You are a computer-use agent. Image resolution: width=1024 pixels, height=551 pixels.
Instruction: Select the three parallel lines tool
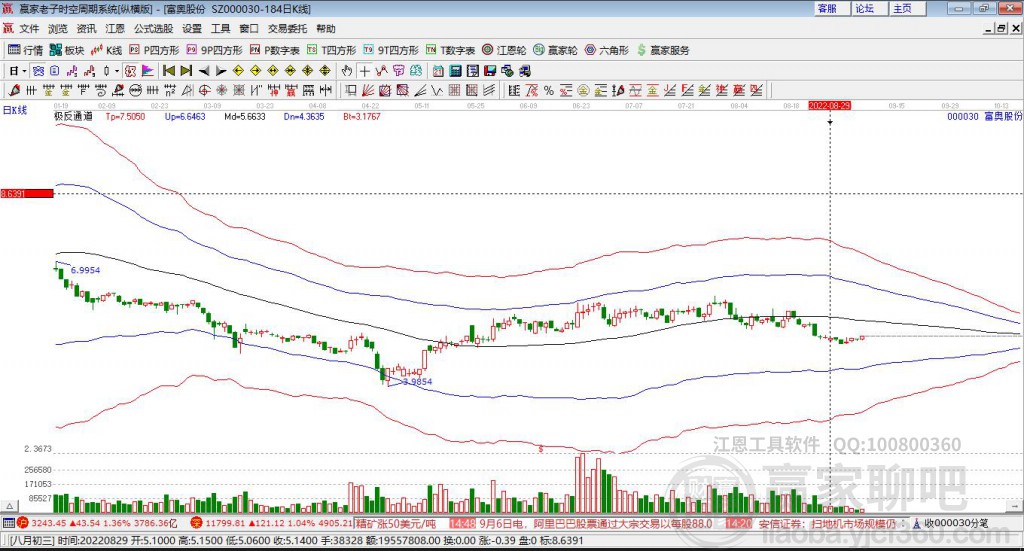coord(488,90)
